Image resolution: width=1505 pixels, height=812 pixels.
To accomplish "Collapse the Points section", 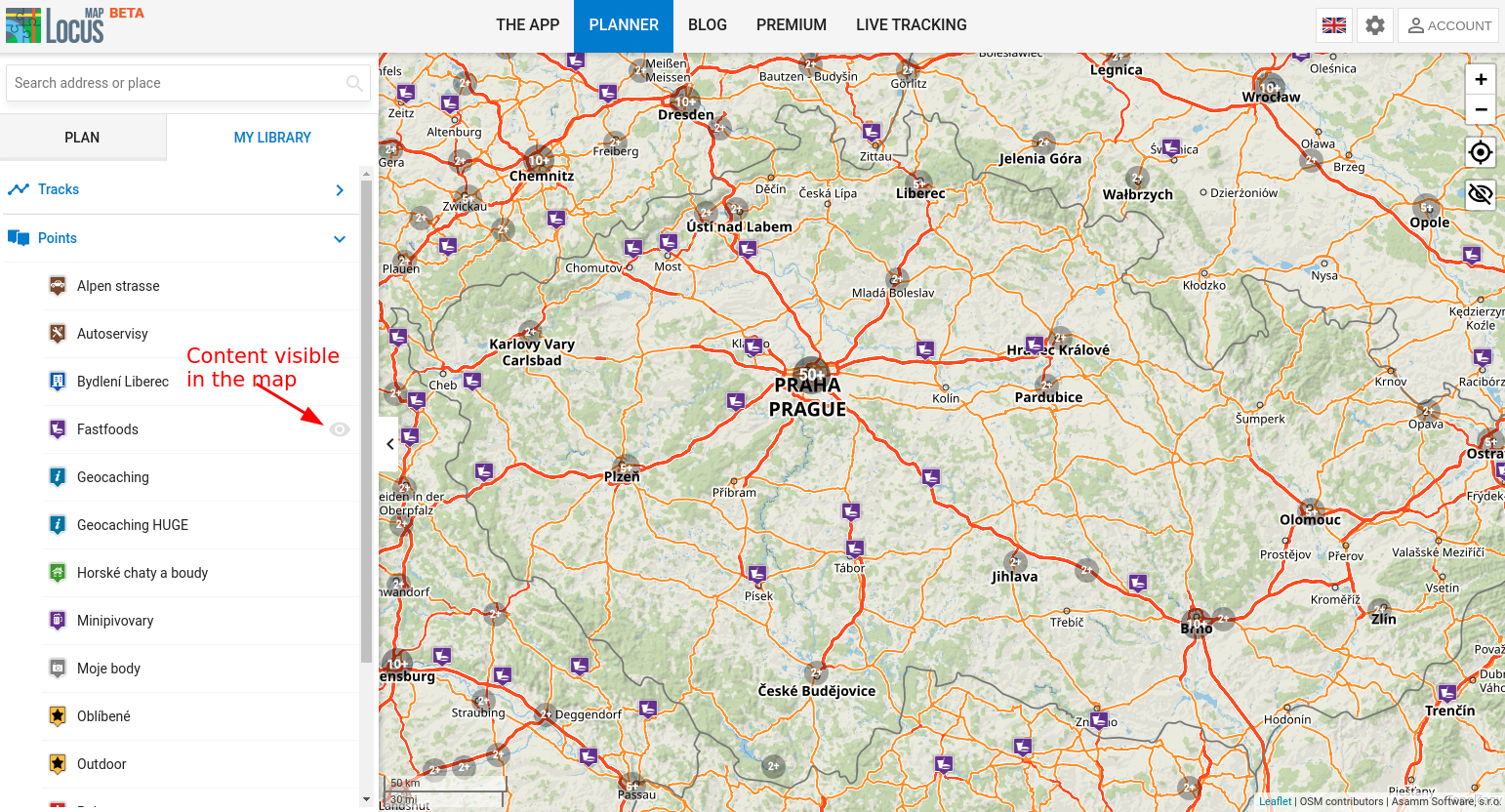I will 339,239.
